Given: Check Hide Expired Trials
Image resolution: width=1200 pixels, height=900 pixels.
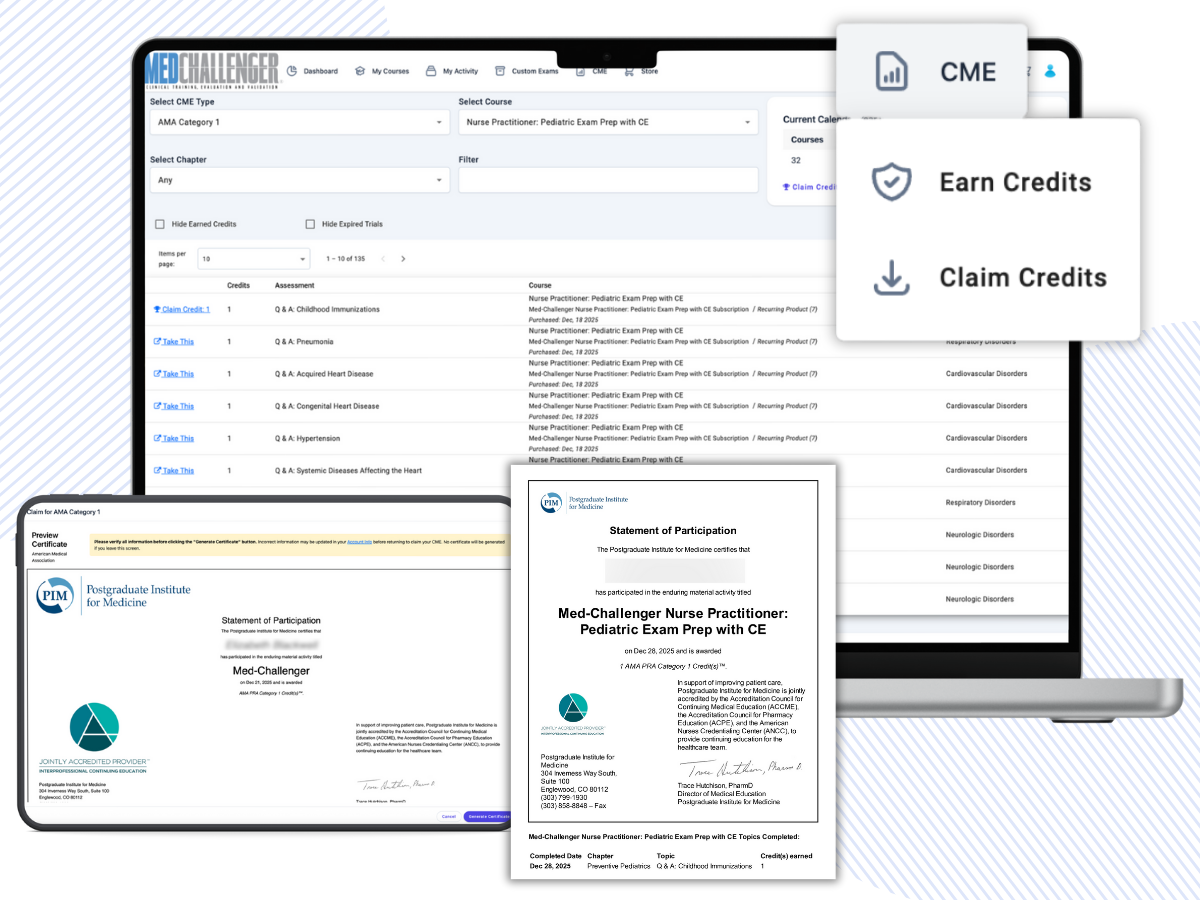Looking at the screenshot, I should [311, 223].
